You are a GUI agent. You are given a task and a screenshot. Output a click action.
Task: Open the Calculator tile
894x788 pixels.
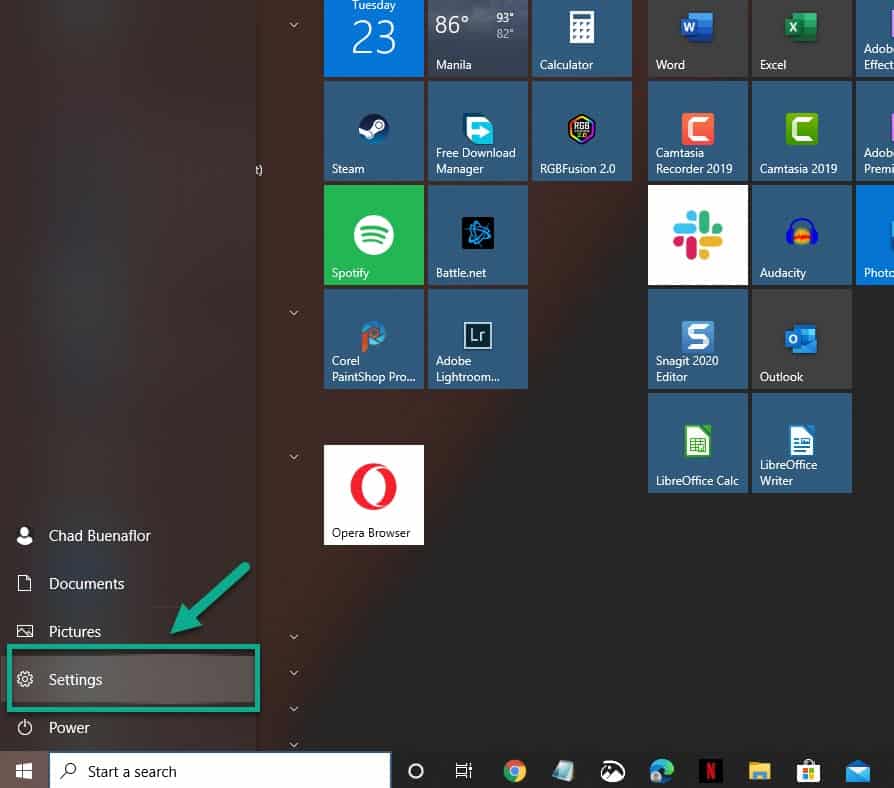(x=581, y=38)
